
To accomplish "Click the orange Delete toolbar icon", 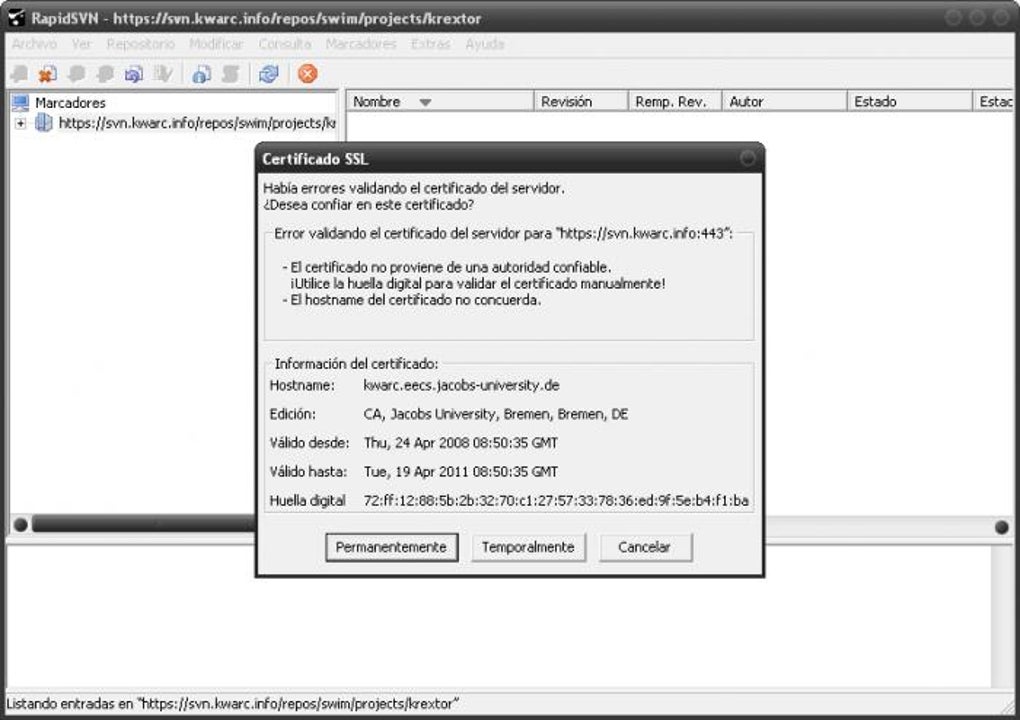I will 47,73.
